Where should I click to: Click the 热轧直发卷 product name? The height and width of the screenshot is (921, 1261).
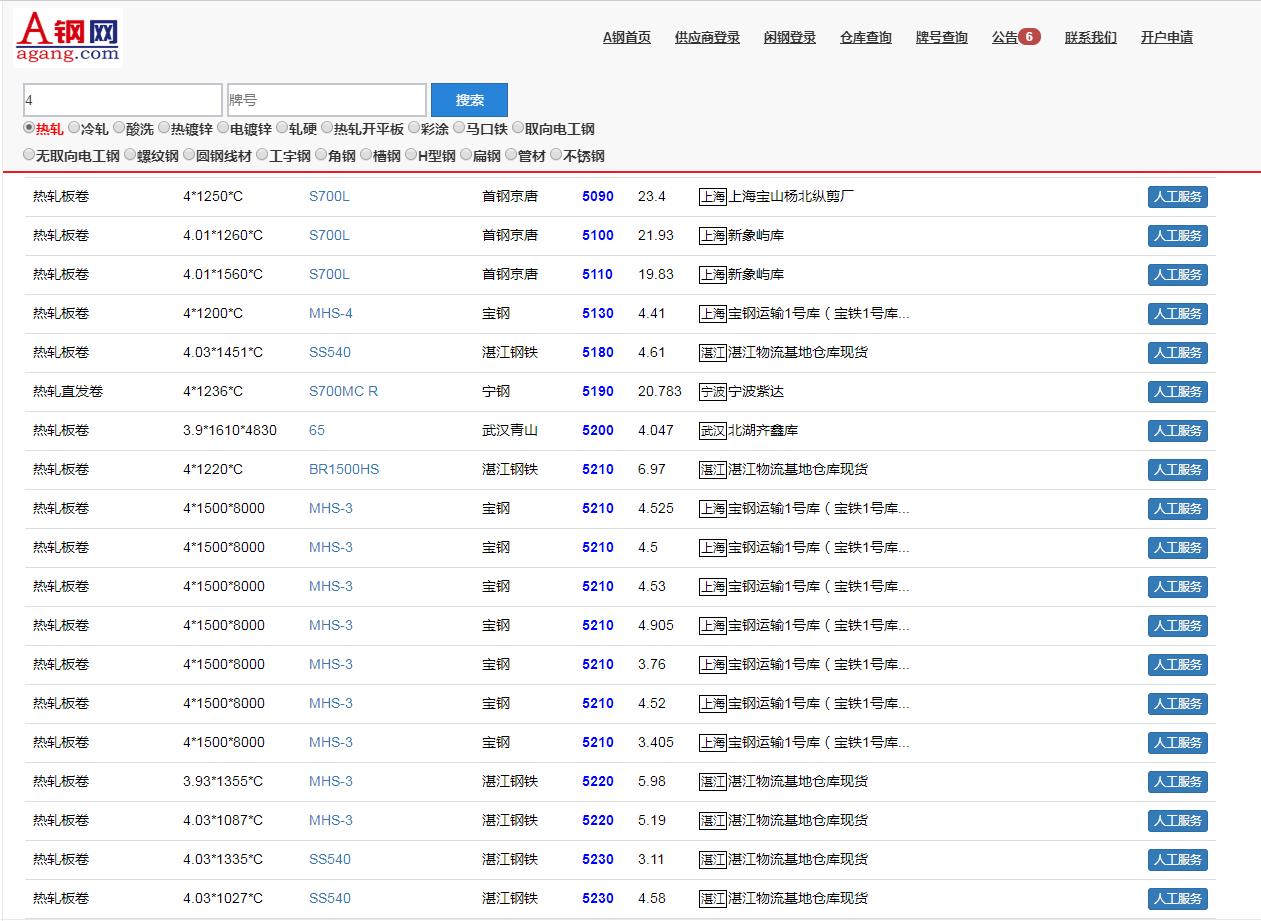click(x=68, y=391)
